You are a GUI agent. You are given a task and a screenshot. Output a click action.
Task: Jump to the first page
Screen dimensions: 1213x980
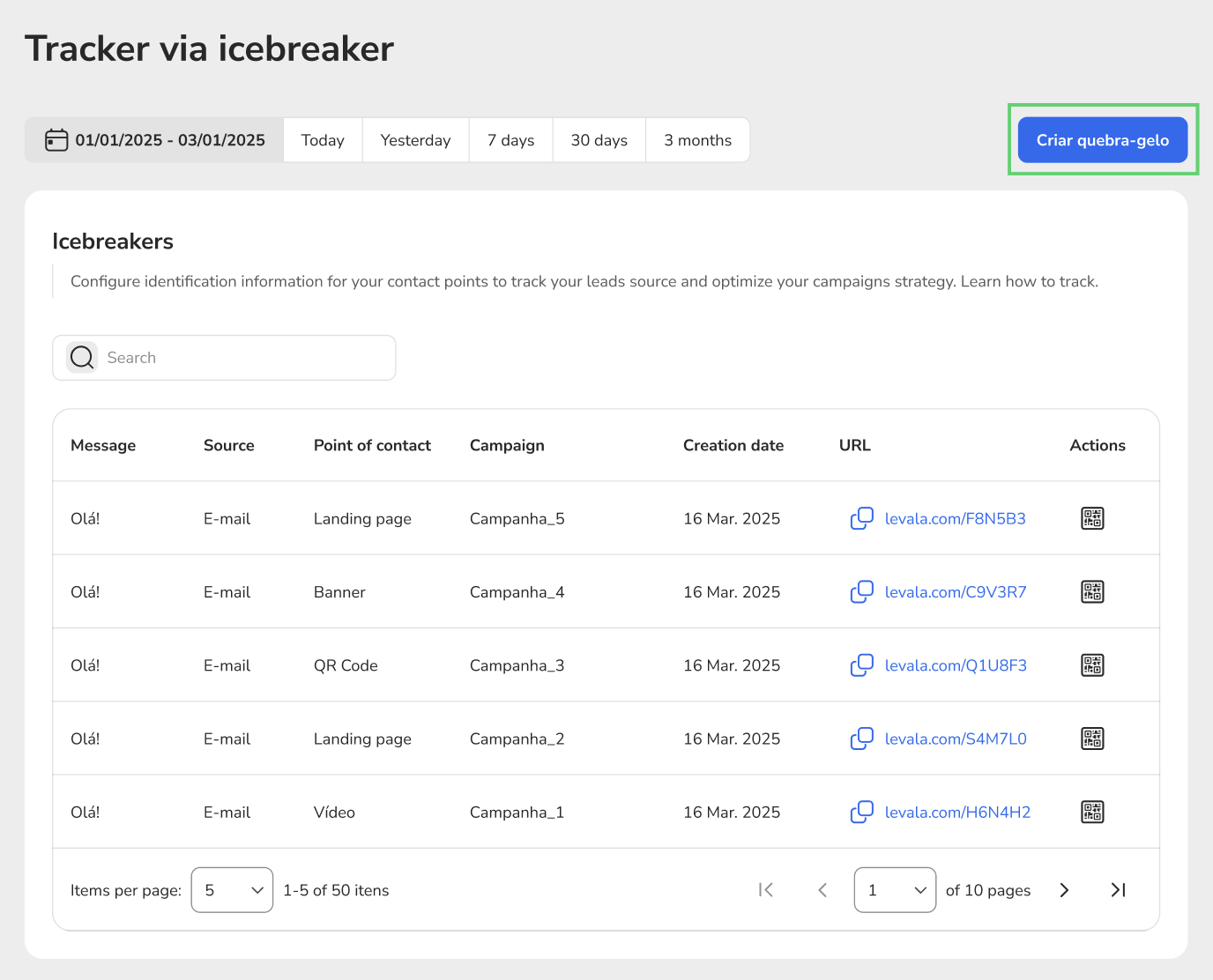click(766, 890)
